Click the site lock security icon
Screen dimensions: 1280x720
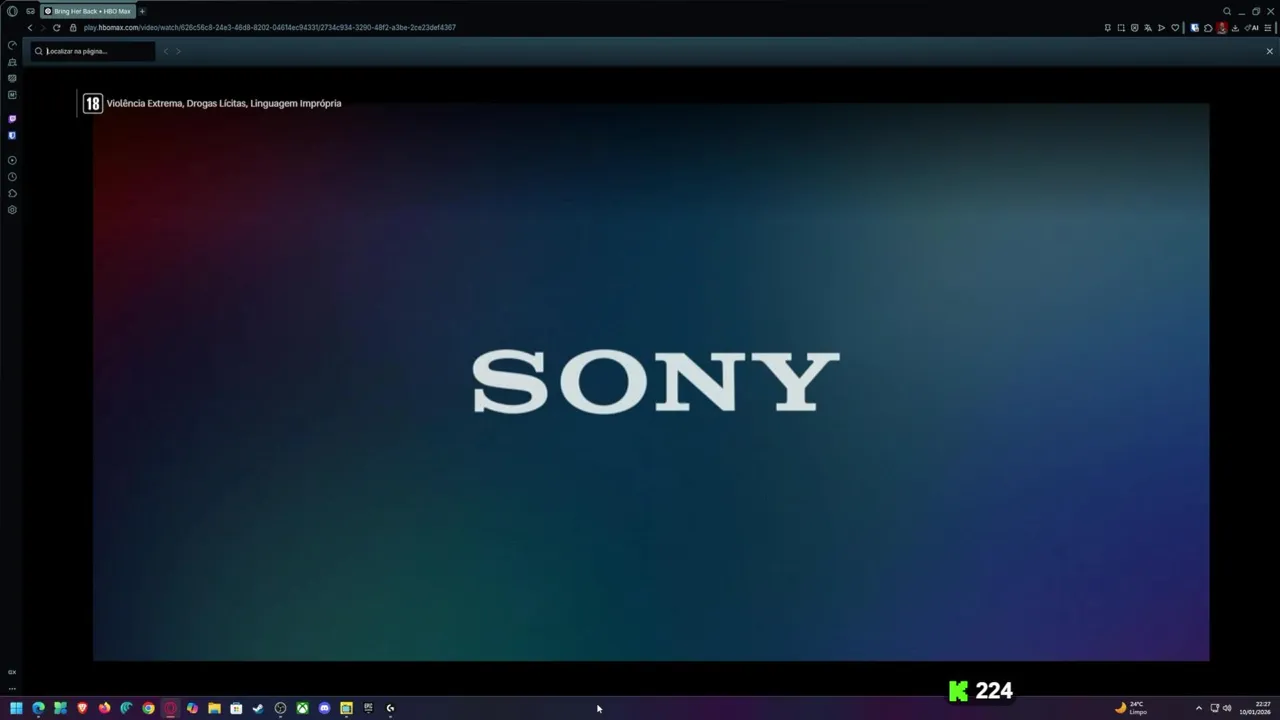[x=73, y=28]
